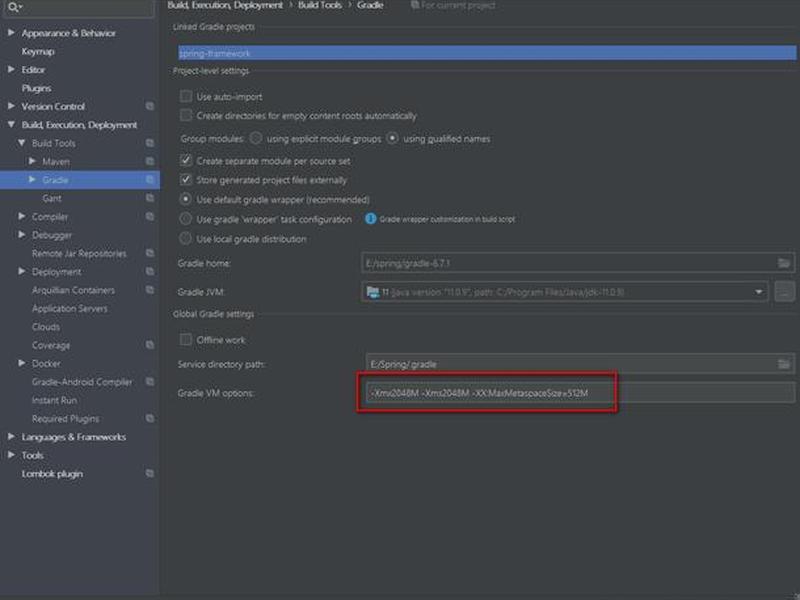Select the spring-framework linked Gradle project
This screenshot has width=800, height=600.
pos(487,53)
